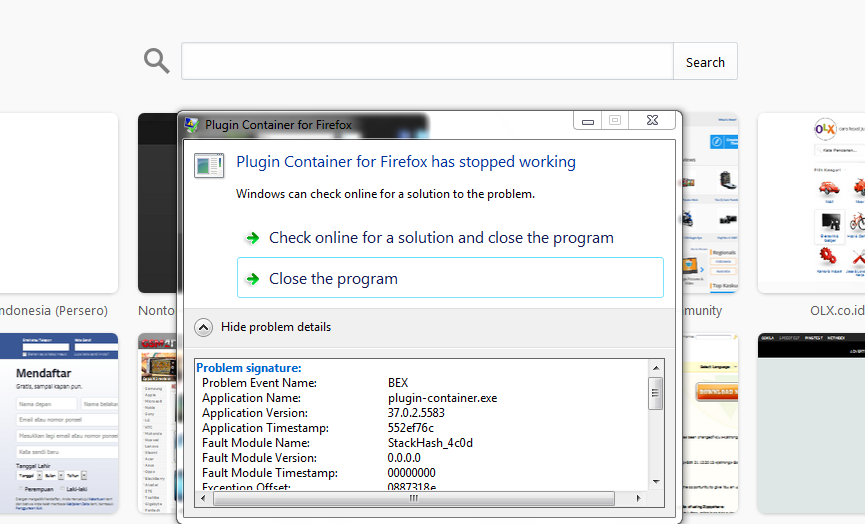Click the Hide problem details label
The image size is (865, 524).
click(x=276, y=327)
